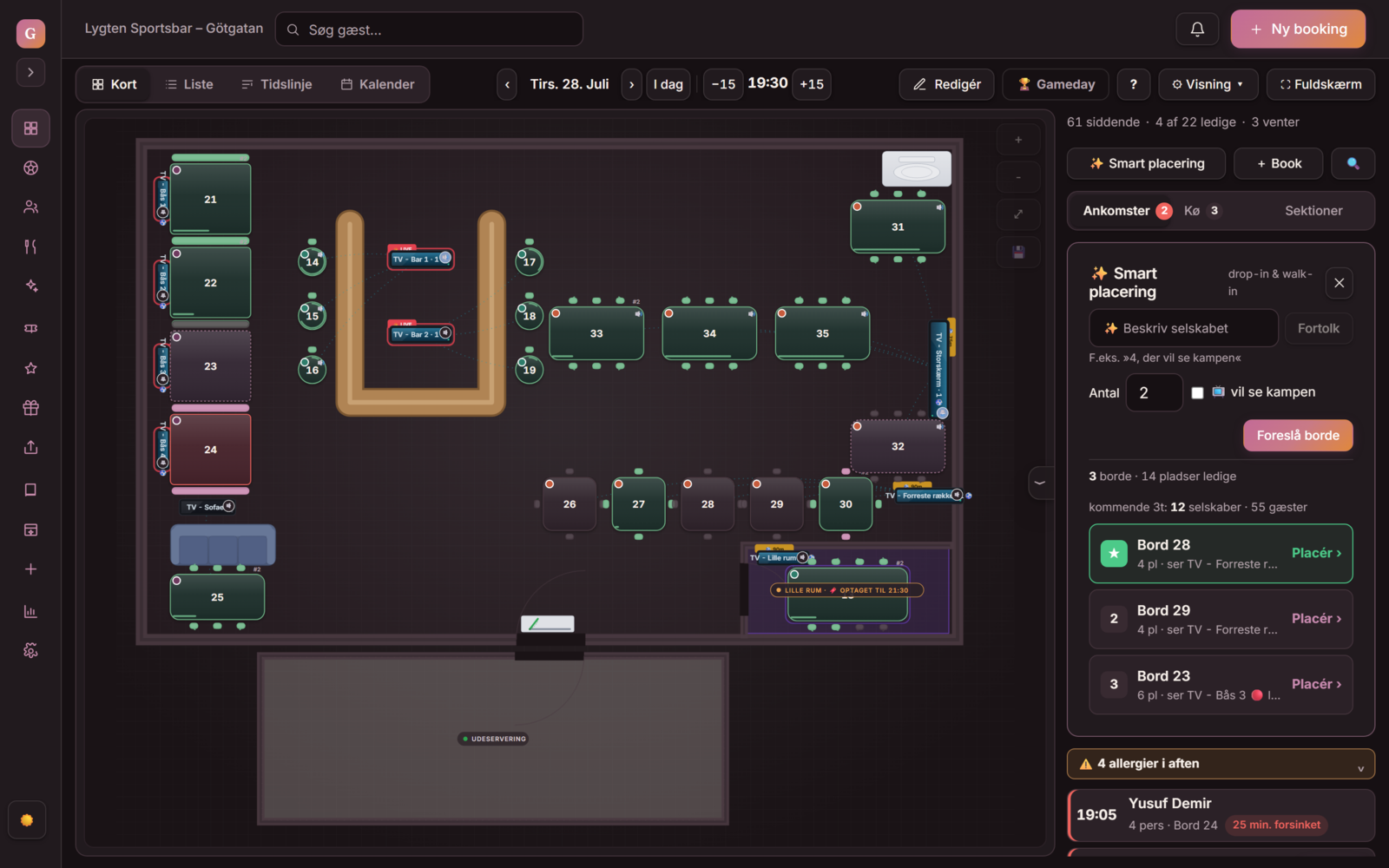This screenshot has width=1389, height=868.
Task: Save the floor layout with the floppy disk icon
Action: [1018, 253]
